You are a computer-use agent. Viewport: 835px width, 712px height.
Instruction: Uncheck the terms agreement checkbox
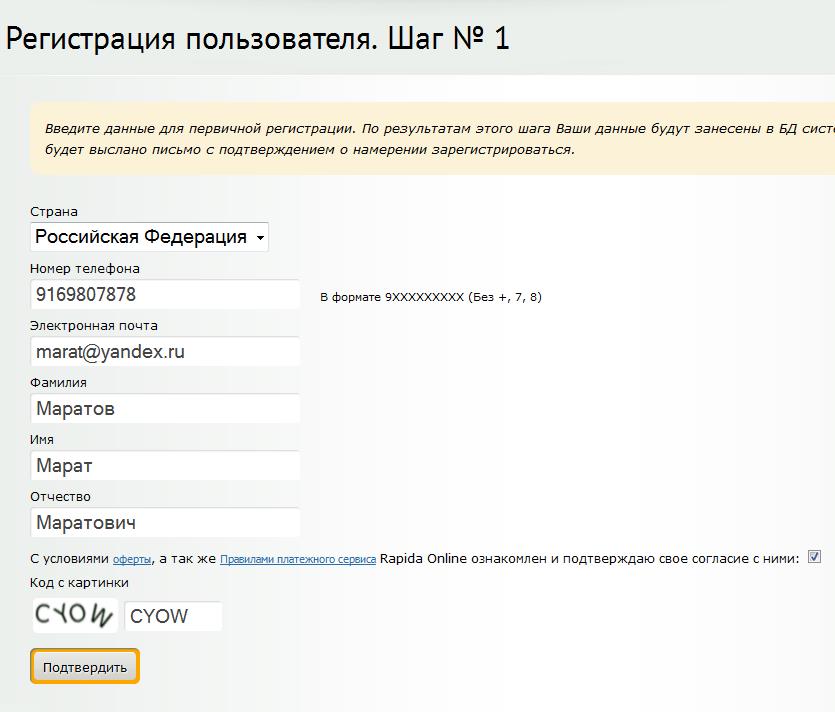click(814, 558)
